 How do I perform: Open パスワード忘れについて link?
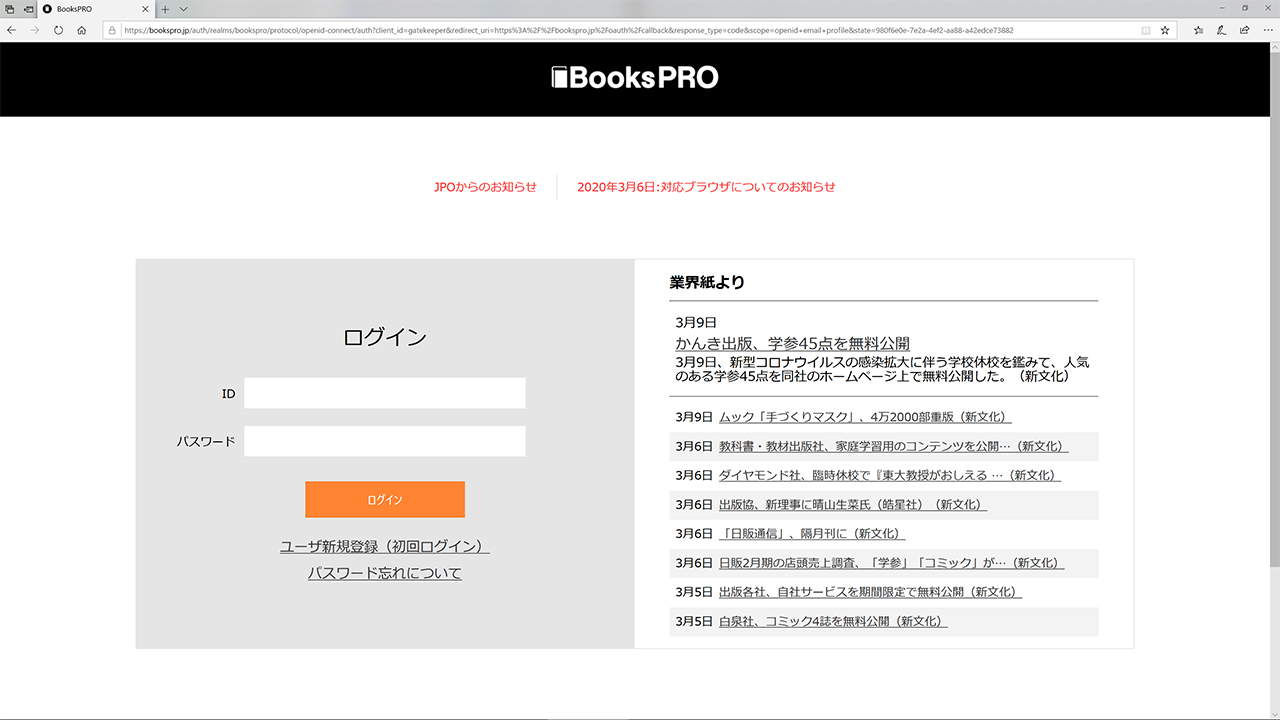[x=385, y=574]
